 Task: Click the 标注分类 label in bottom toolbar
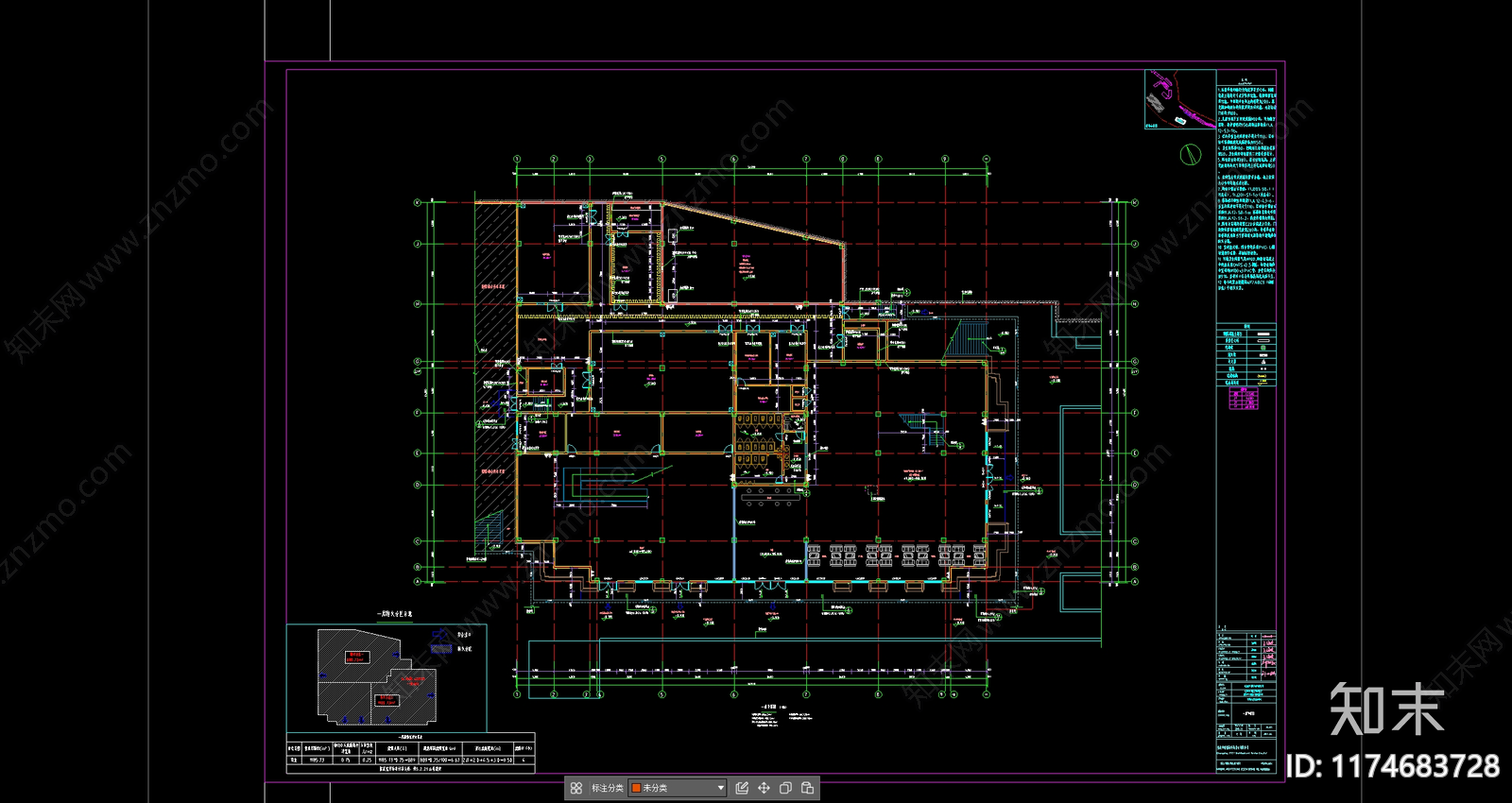[x=608, y=788]
